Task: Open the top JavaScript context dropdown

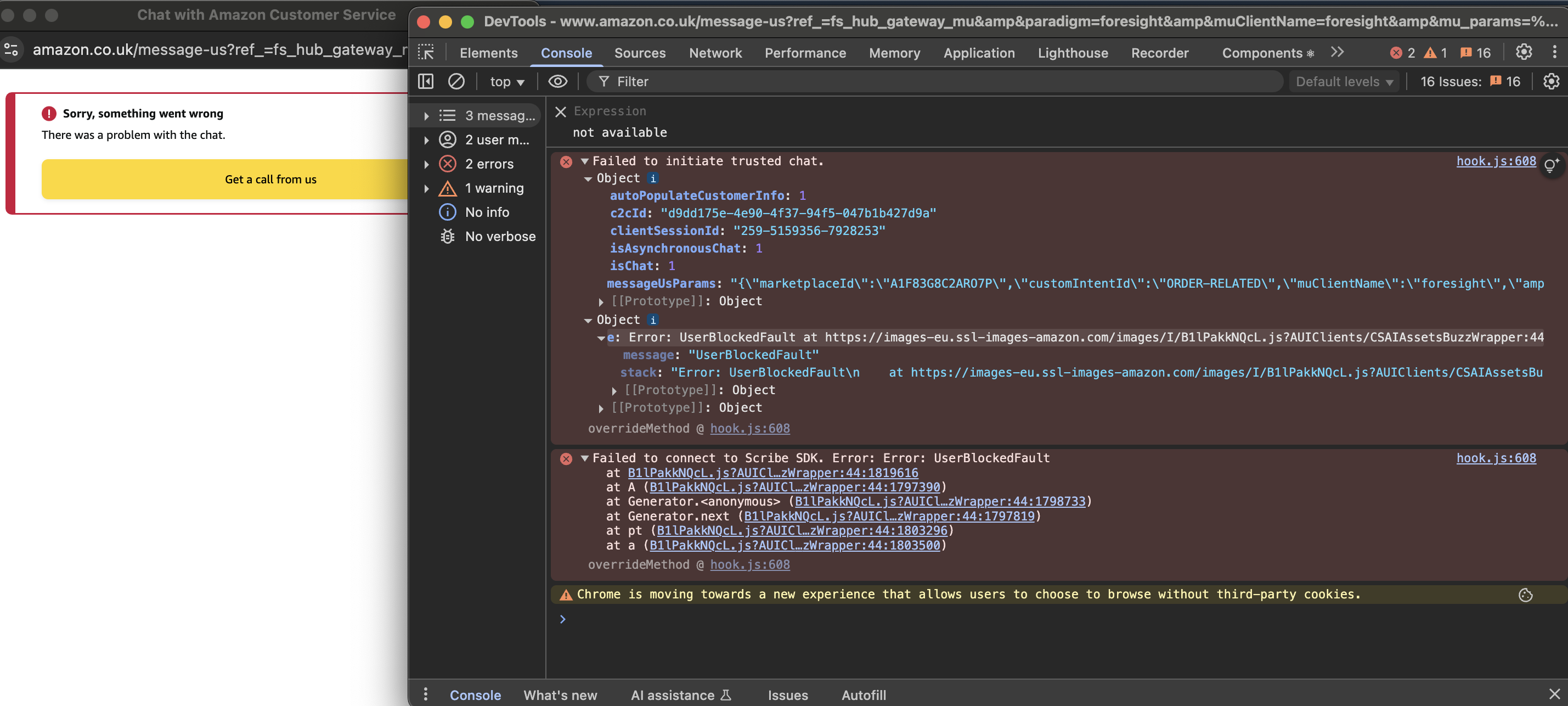Action: (507, 82)
